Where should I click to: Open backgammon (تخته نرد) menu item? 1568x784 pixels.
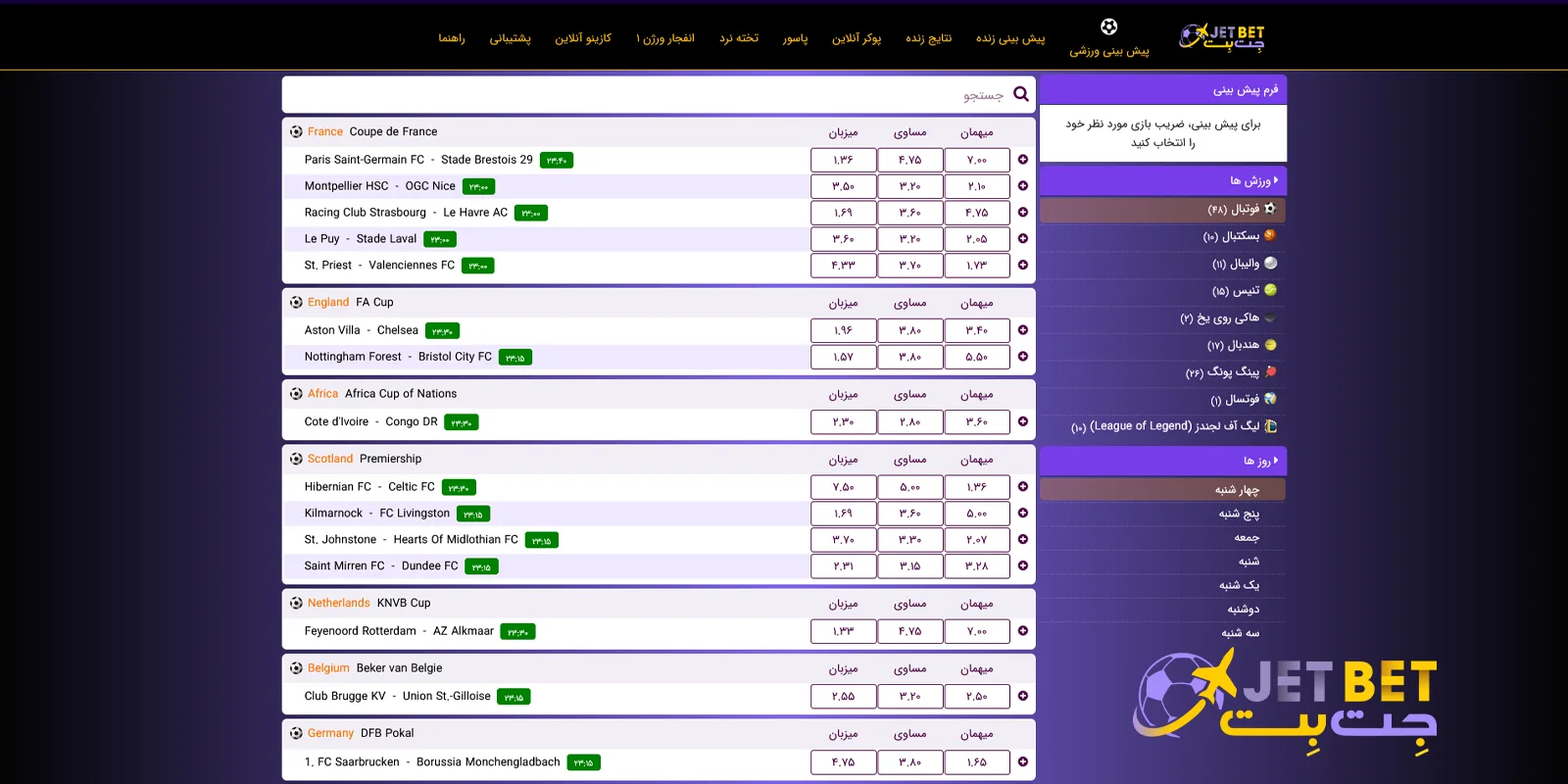click(739, 38)
